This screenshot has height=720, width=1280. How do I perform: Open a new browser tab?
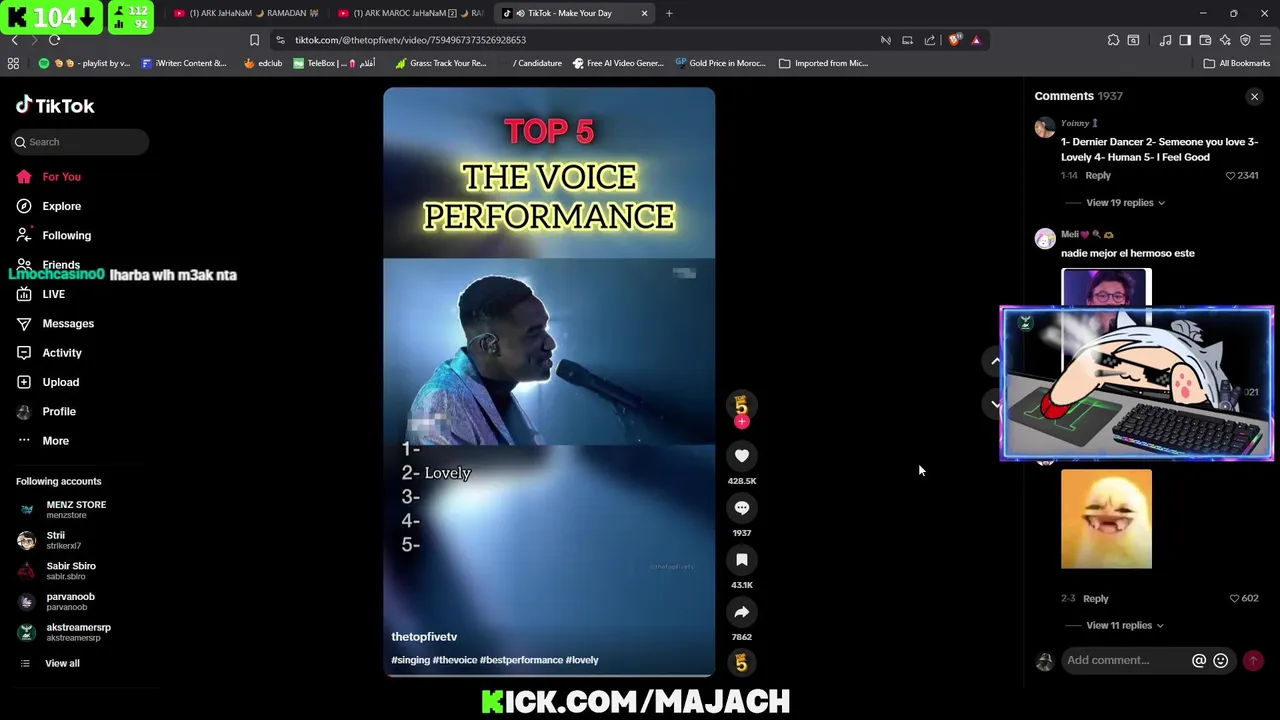[669, 13]
